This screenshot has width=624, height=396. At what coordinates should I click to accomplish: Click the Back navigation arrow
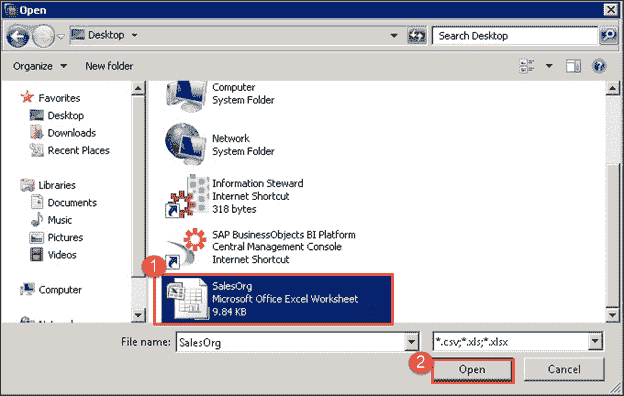point(18,37)
